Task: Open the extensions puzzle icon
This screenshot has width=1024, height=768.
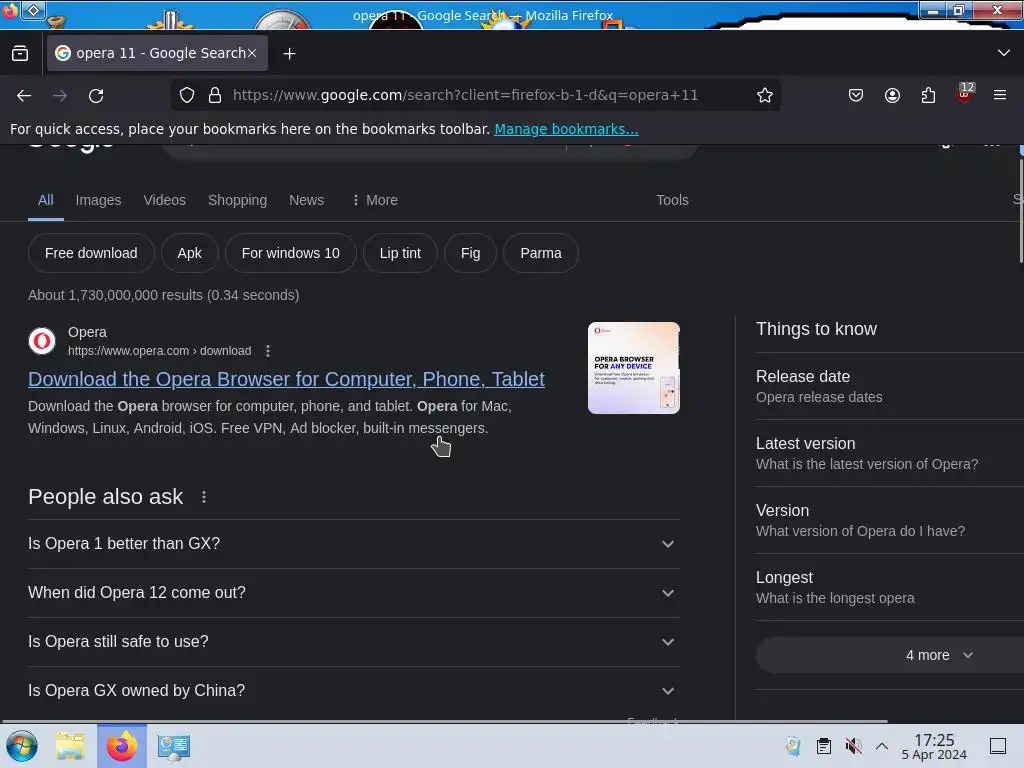Action: click(x=928, y=95)
